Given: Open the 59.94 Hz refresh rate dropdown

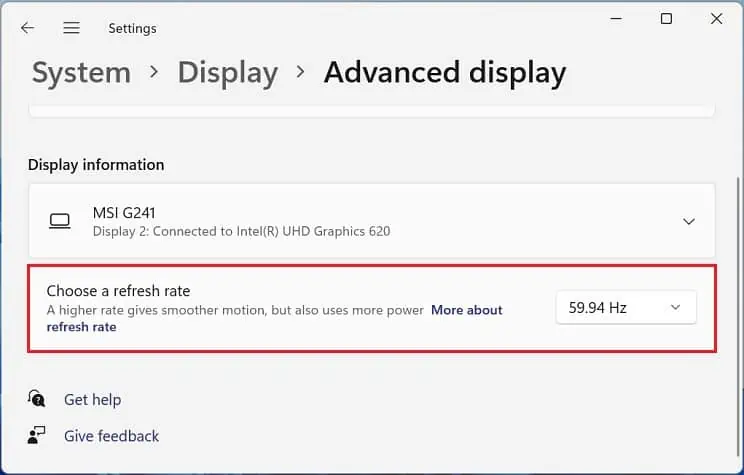Looking at the screenshot, I should (x=625, y=308).
